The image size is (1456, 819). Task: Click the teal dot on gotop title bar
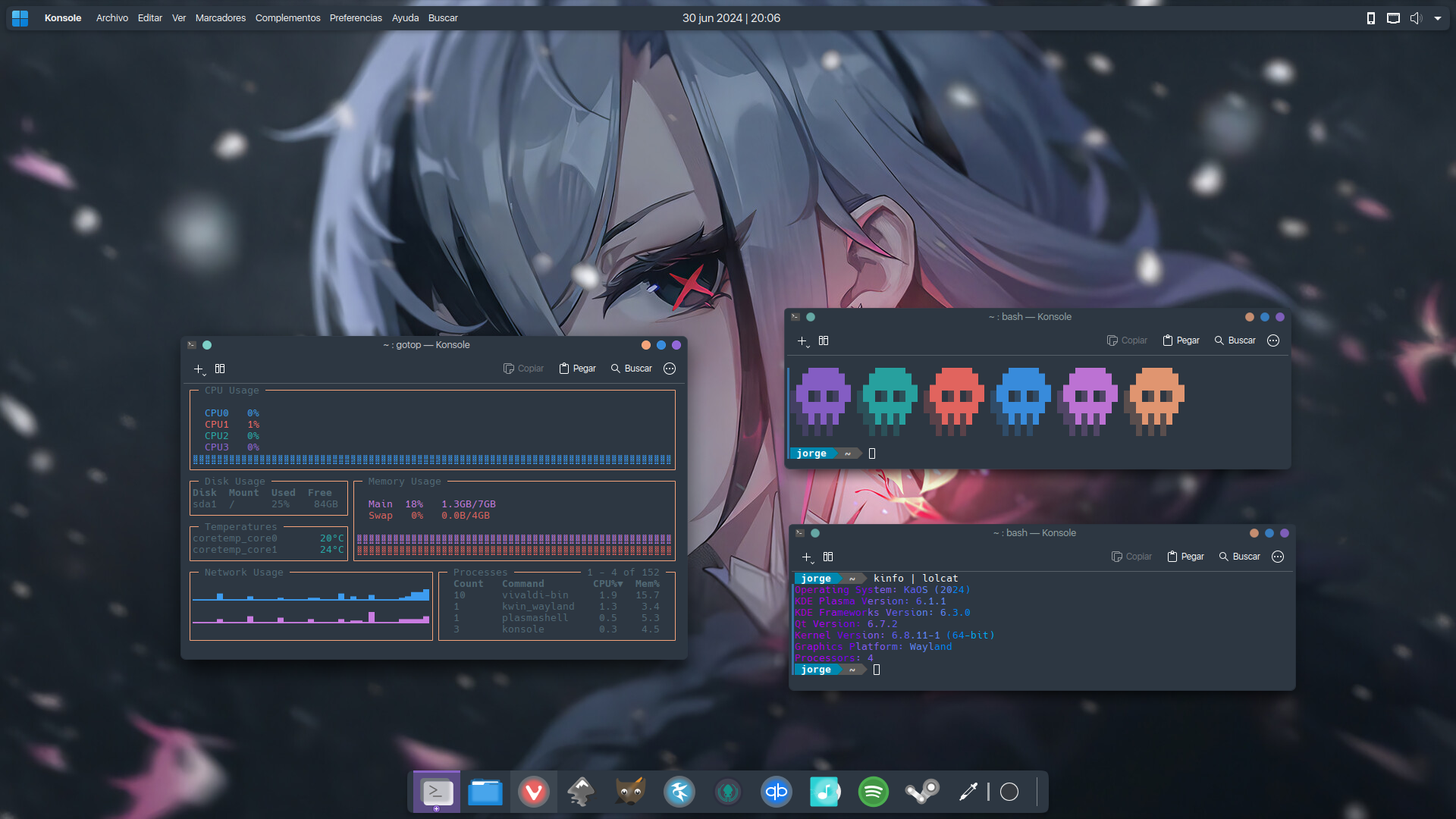point(207,345)
